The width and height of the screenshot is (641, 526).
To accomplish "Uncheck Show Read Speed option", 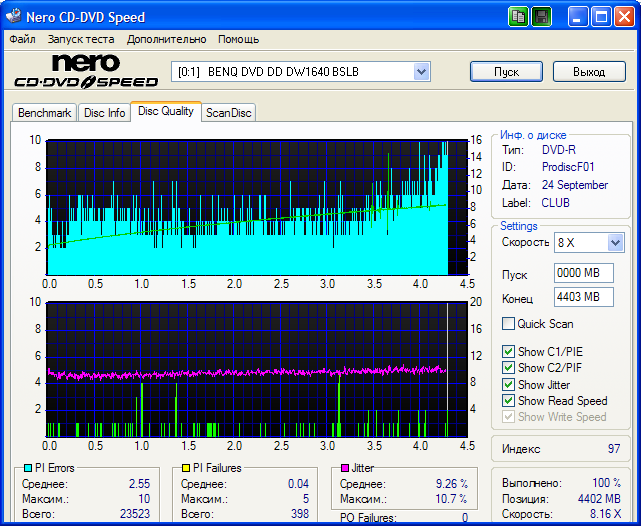I will [509, 401].
